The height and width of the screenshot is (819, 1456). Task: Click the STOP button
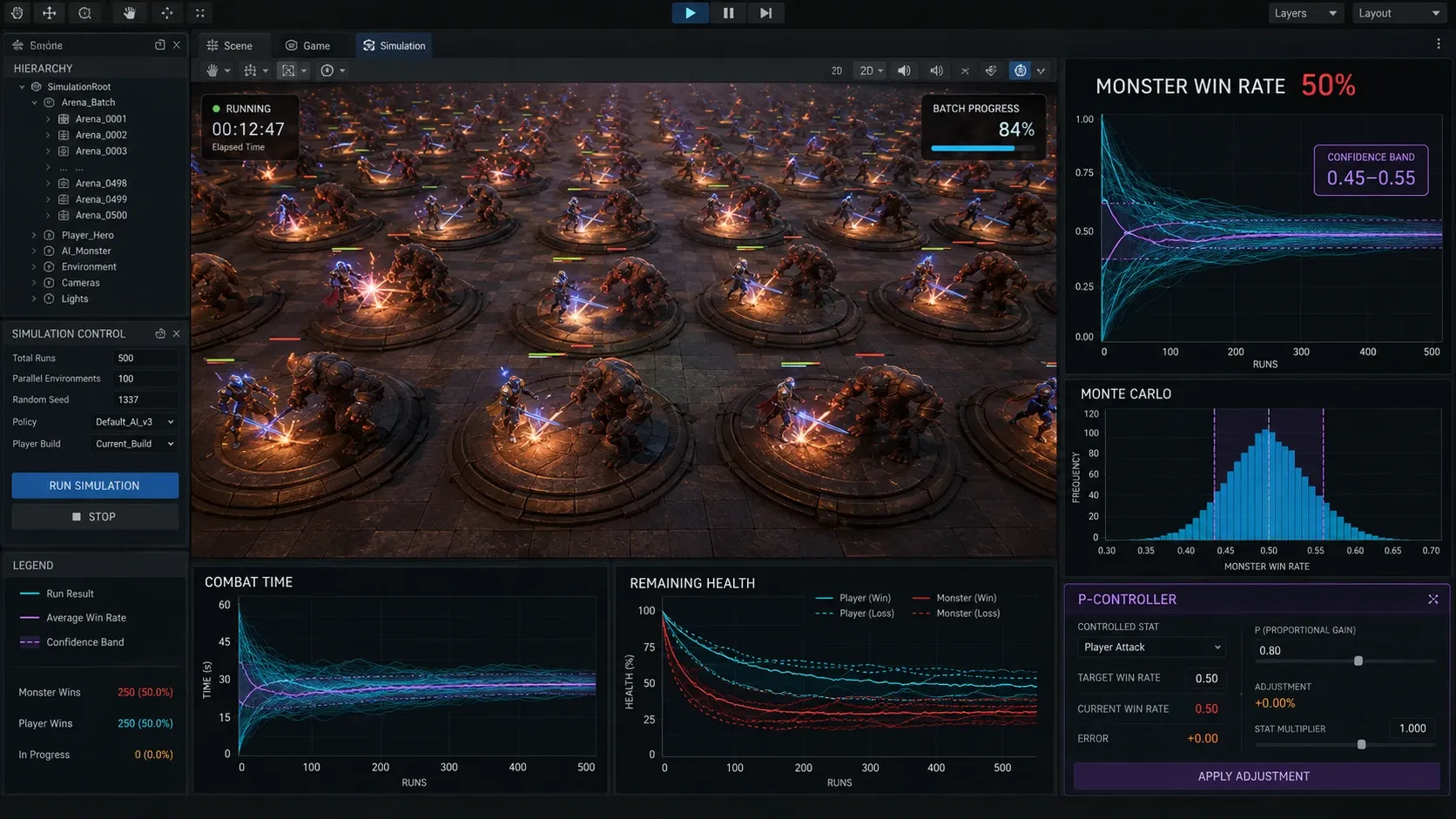95,517
